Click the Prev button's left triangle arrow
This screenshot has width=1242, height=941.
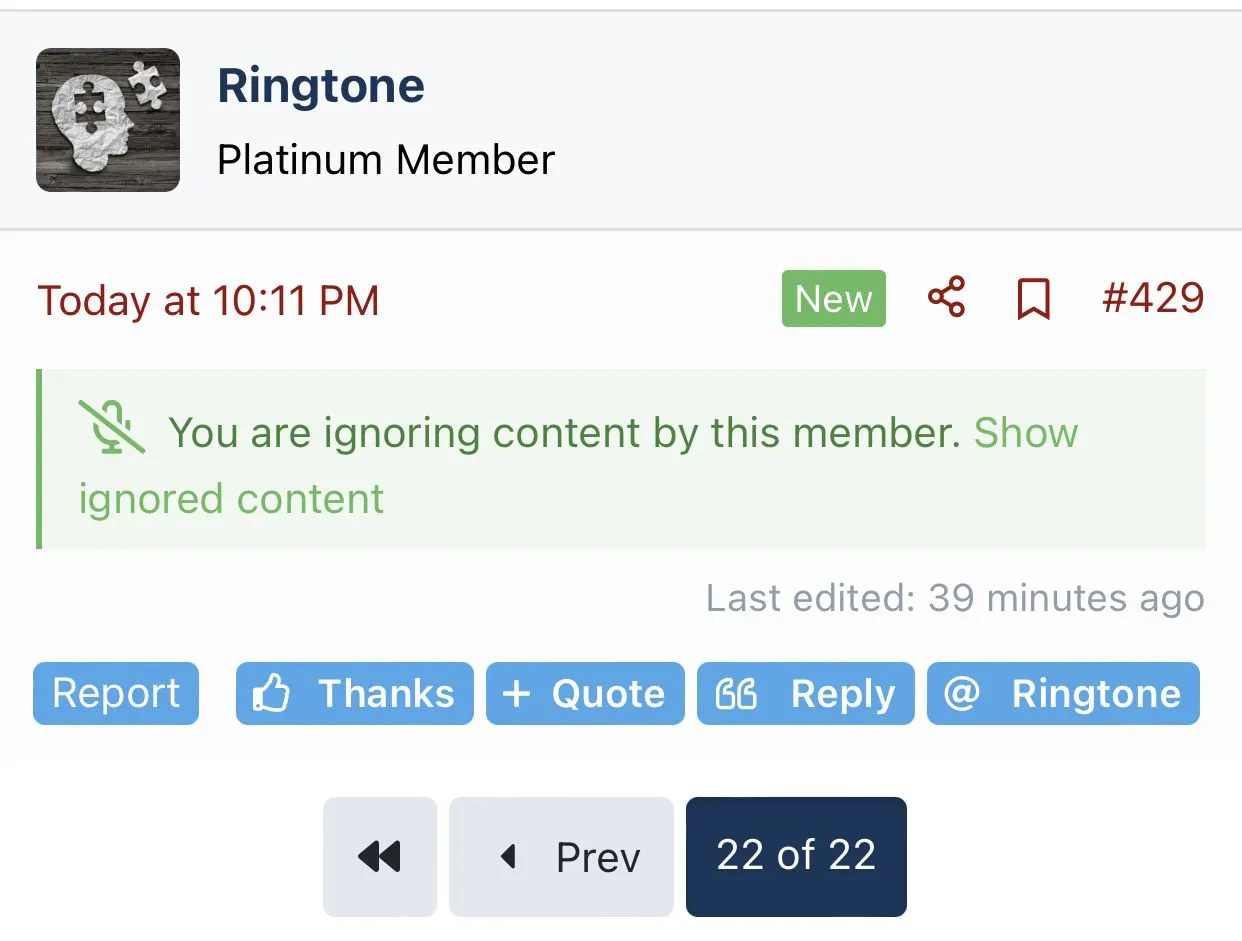click(x=508, y=856)
